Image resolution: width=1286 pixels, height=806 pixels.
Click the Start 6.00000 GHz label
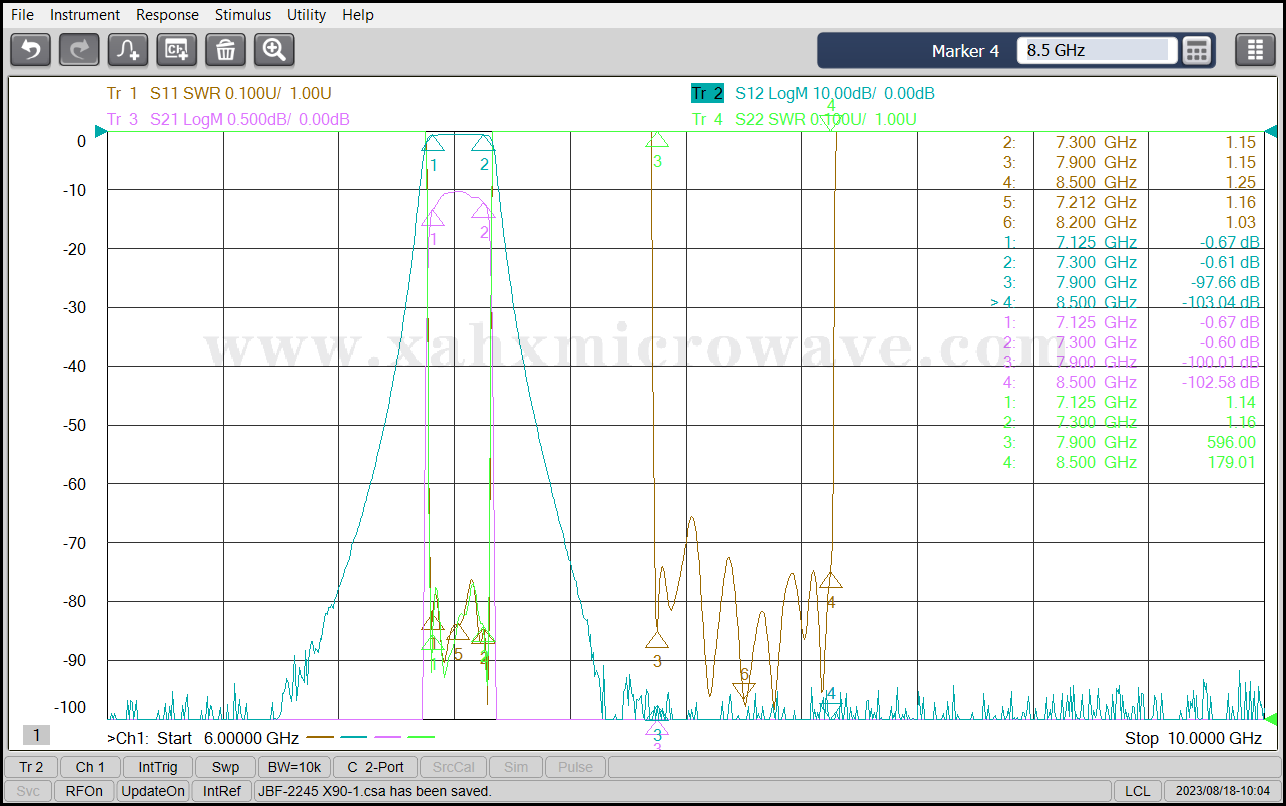pyautogui.click(x=226, y=738)
